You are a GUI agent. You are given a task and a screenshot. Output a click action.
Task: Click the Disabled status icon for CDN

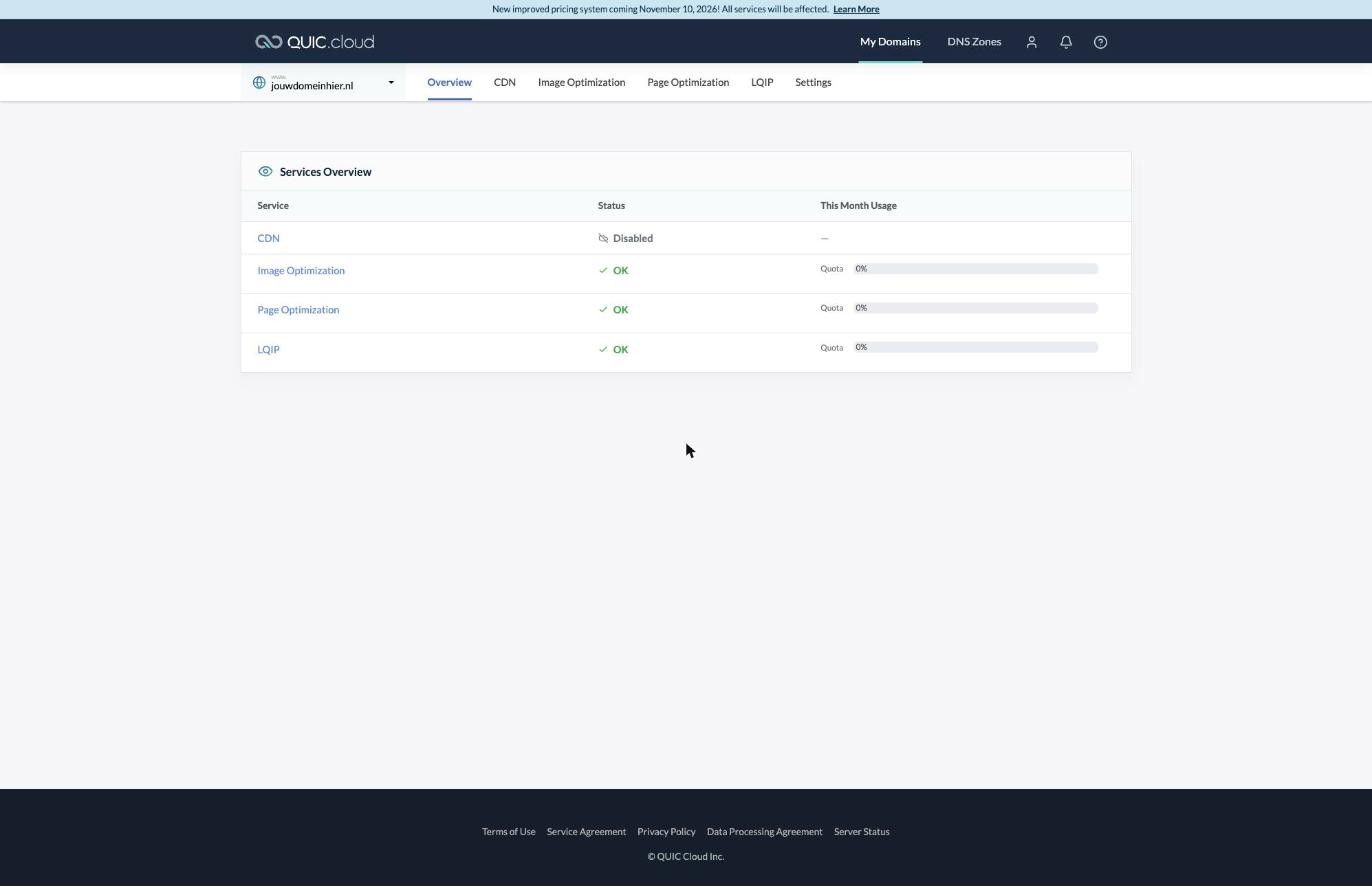point(603,239)
